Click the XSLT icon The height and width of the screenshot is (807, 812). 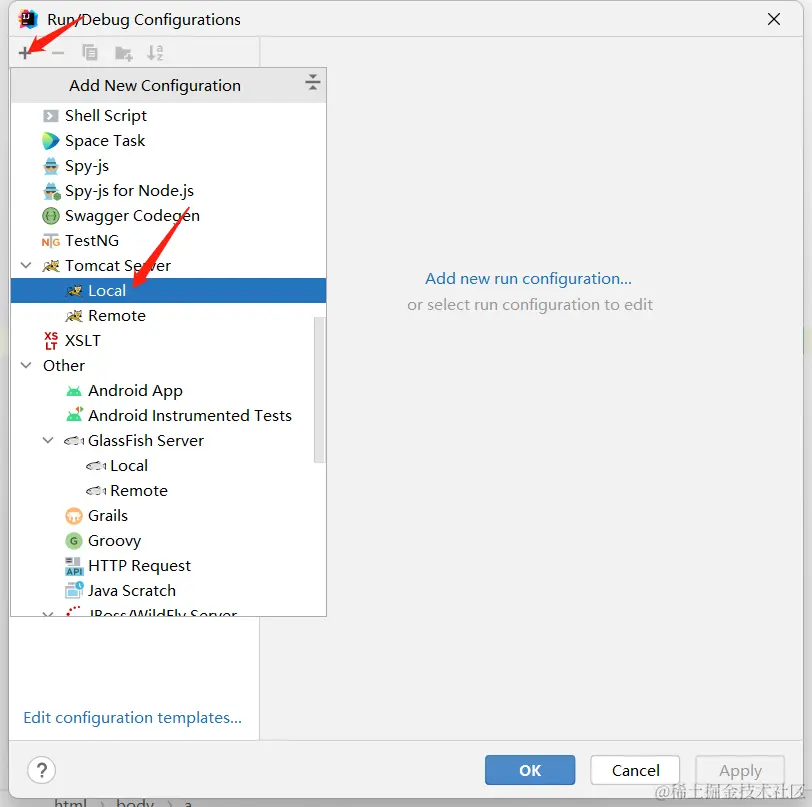click(51, 341)
